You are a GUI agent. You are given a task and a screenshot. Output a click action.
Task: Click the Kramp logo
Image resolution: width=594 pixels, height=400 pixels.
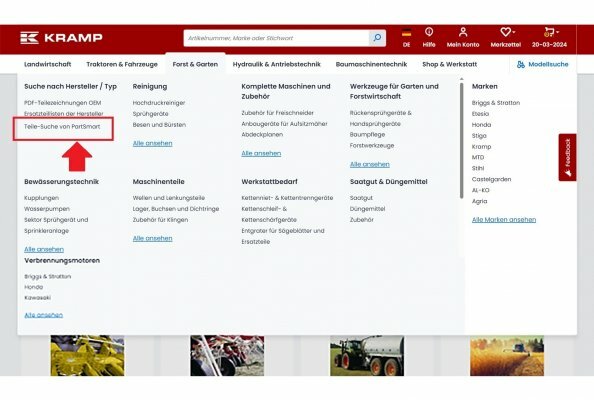(61, 38)
